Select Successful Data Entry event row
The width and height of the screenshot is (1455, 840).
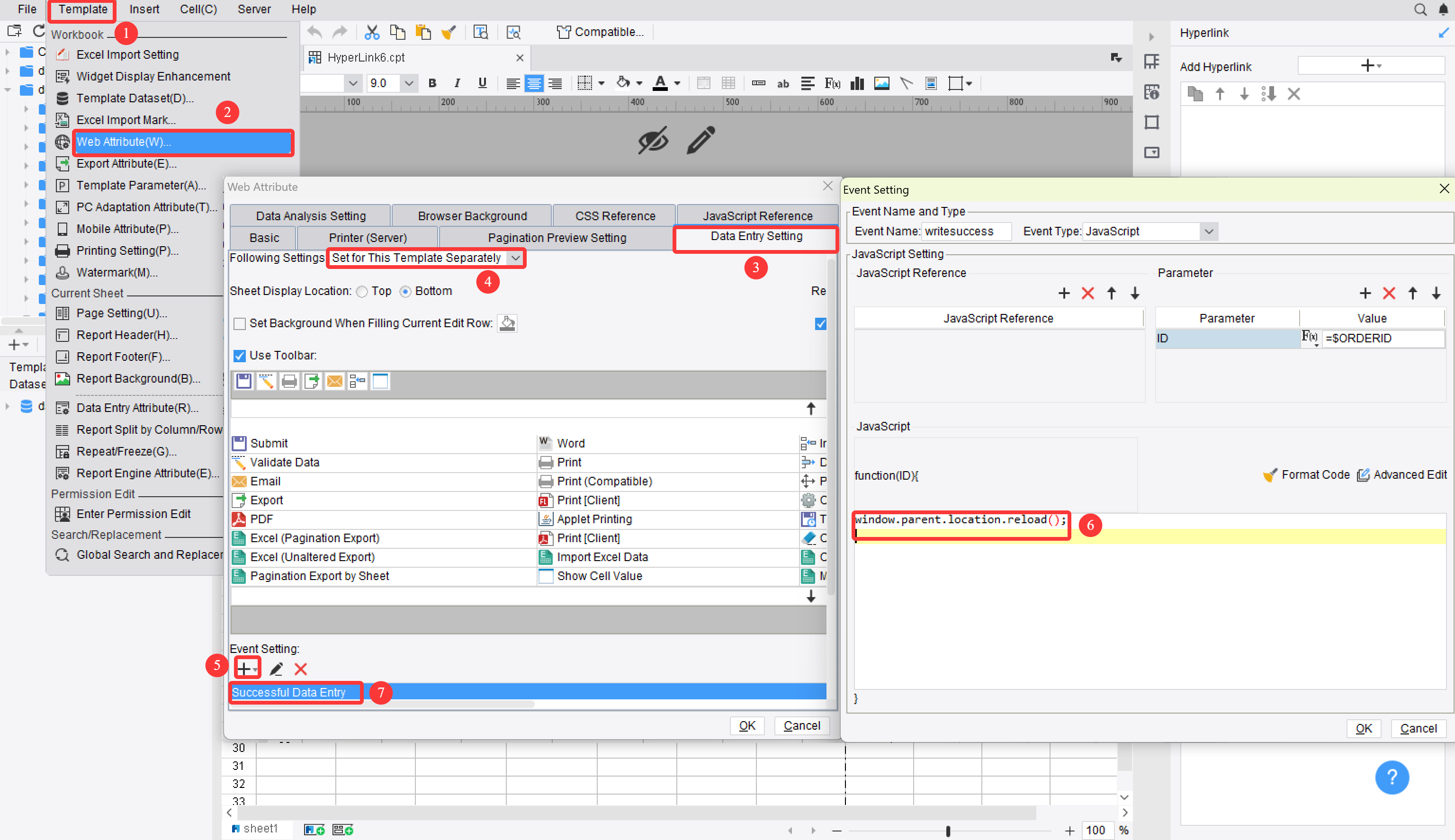point(528,692)
